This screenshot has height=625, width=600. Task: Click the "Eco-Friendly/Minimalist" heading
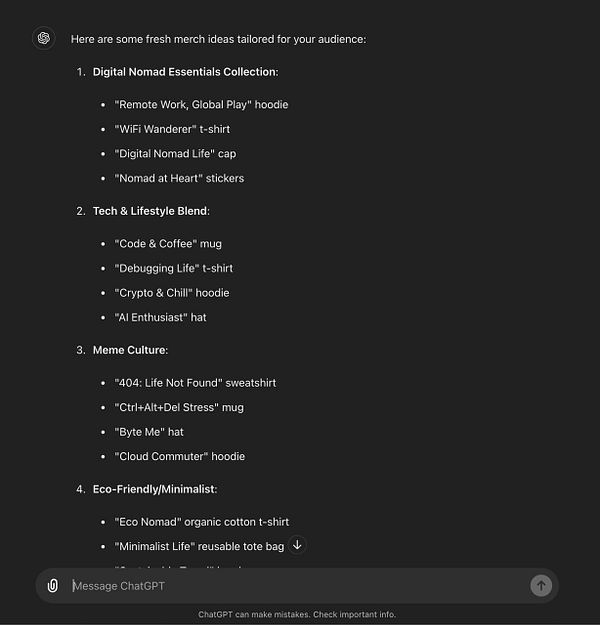tap(155, 489)
